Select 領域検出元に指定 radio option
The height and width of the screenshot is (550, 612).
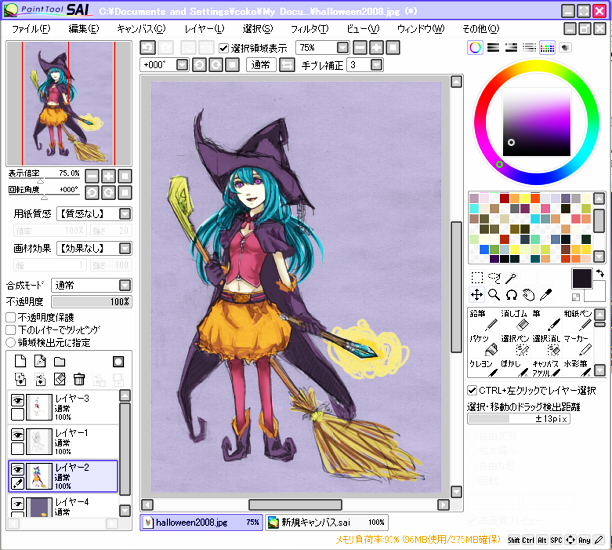pos(11,343)
